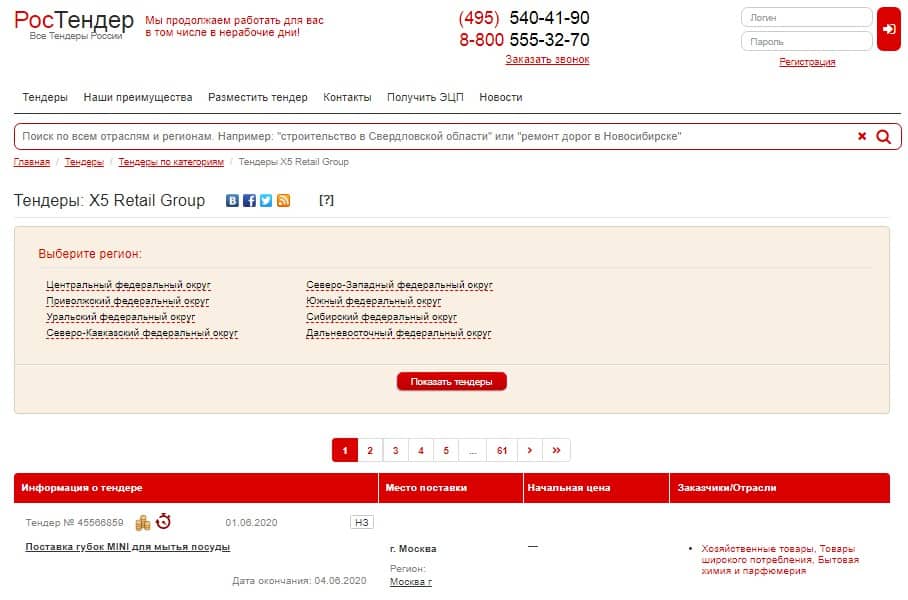Image resolution: width=908 pixels, height=600 pixels.
Task: Click the coins icon on tender 45566859
Action: (x=143, y=522)
